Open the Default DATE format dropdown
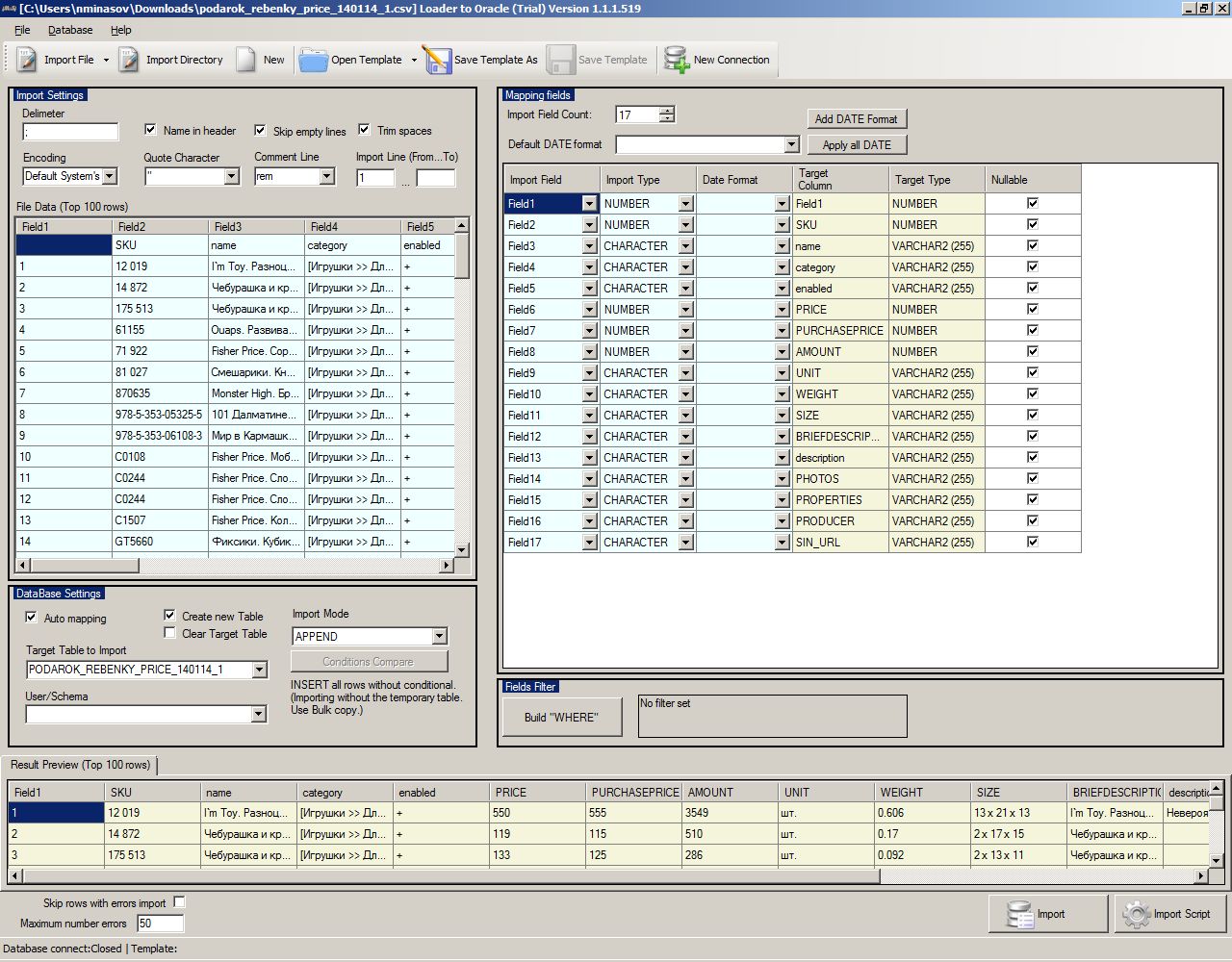The image size is (1232, 962). 791,144
